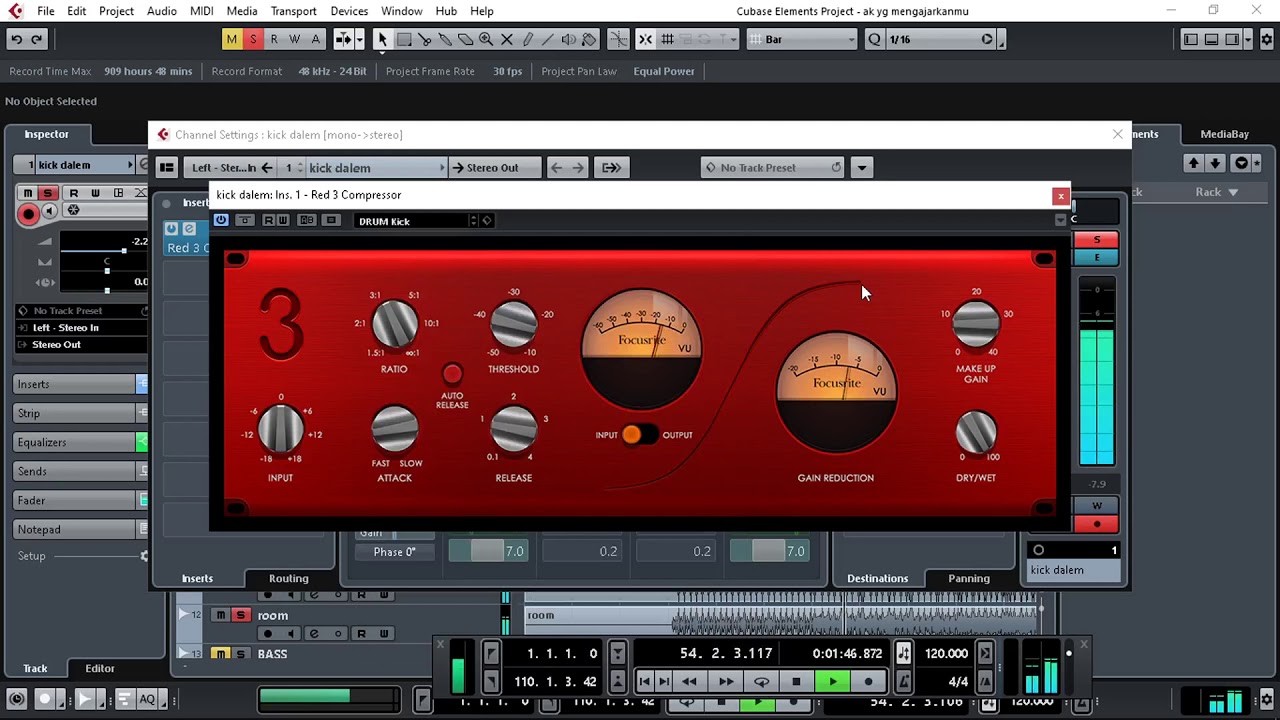The width and height of the screenshot is (1280, 720).
Task: Select the Play speaker tool
Action: tap(569, 39)
